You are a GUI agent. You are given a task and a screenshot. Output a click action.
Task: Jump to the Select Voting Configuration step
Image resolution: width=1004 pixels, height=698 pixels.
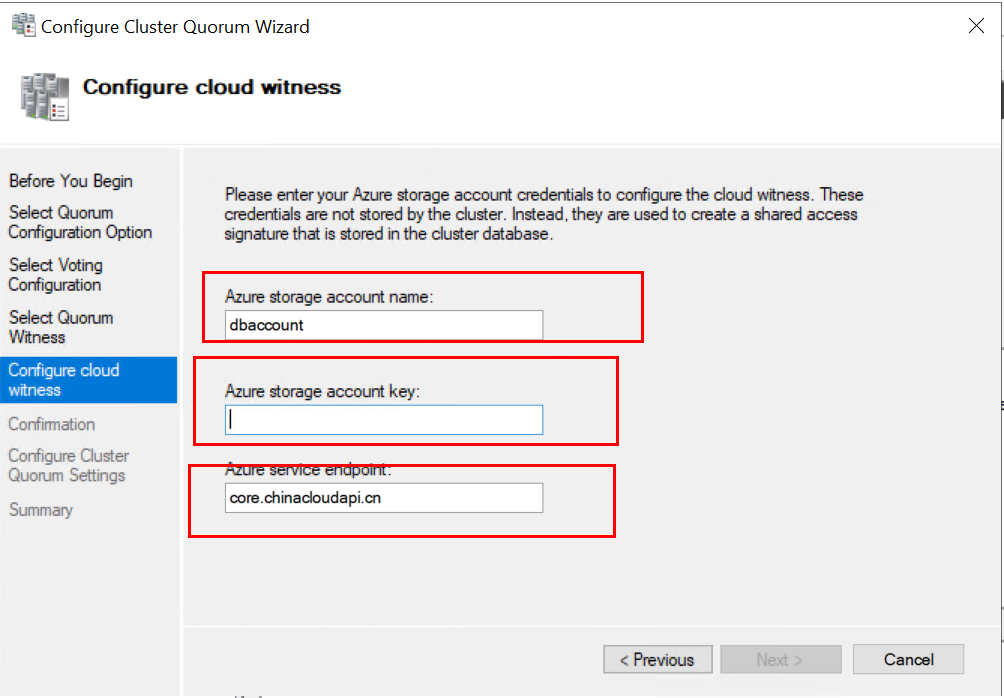(x=56, y=275)
